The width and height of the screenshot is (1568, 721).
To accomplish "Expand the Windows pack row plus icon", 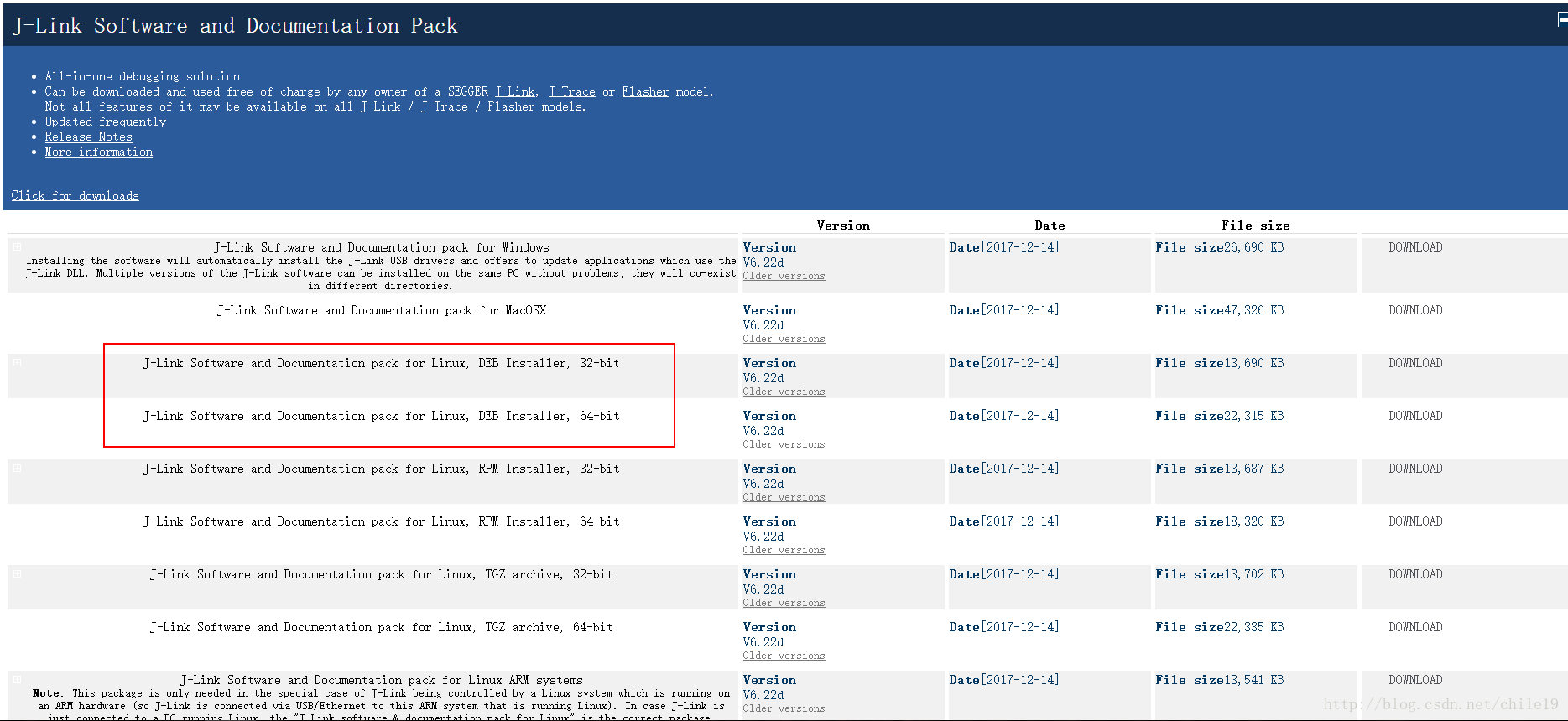I will pos(17,247).
